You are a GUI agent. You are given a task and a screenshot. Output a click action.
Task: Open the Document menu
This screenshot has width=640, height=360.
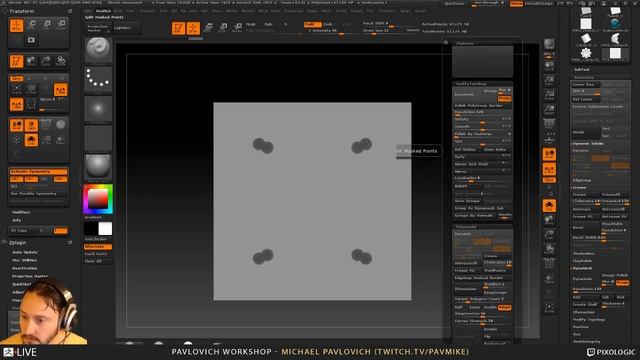147,11
